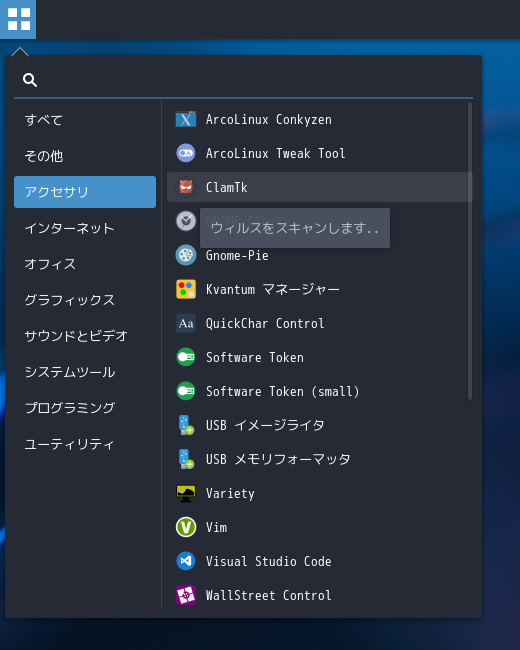
Task: Launch Vim by its label
Action: coord(216,527)
